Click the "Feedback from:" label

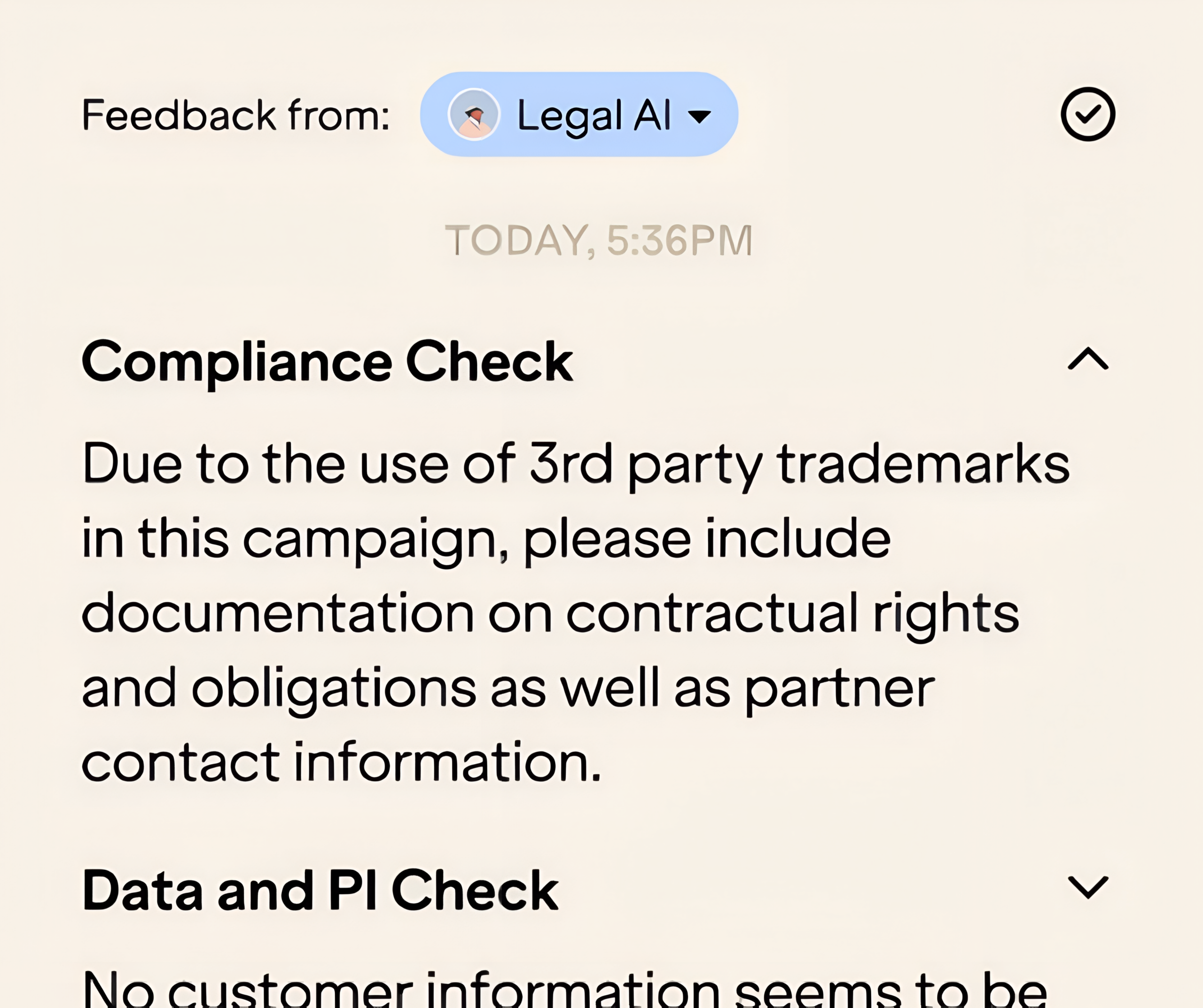[235, 115]
